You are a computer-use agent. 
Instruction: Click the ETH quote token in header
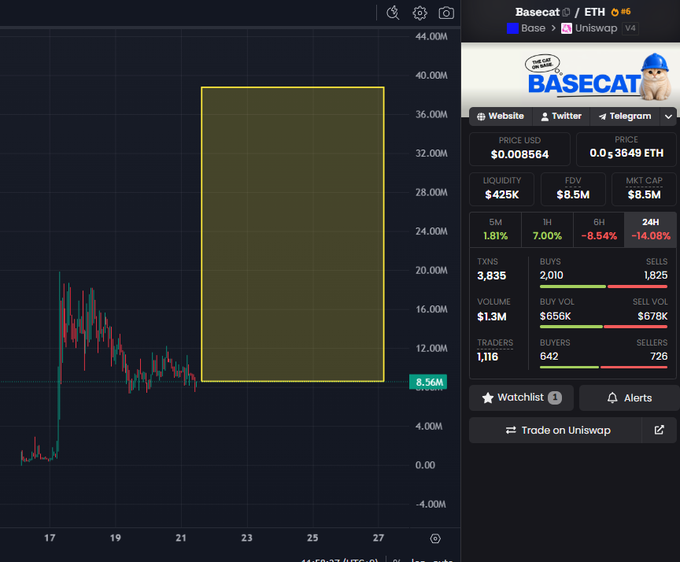(x=594, y=12)
